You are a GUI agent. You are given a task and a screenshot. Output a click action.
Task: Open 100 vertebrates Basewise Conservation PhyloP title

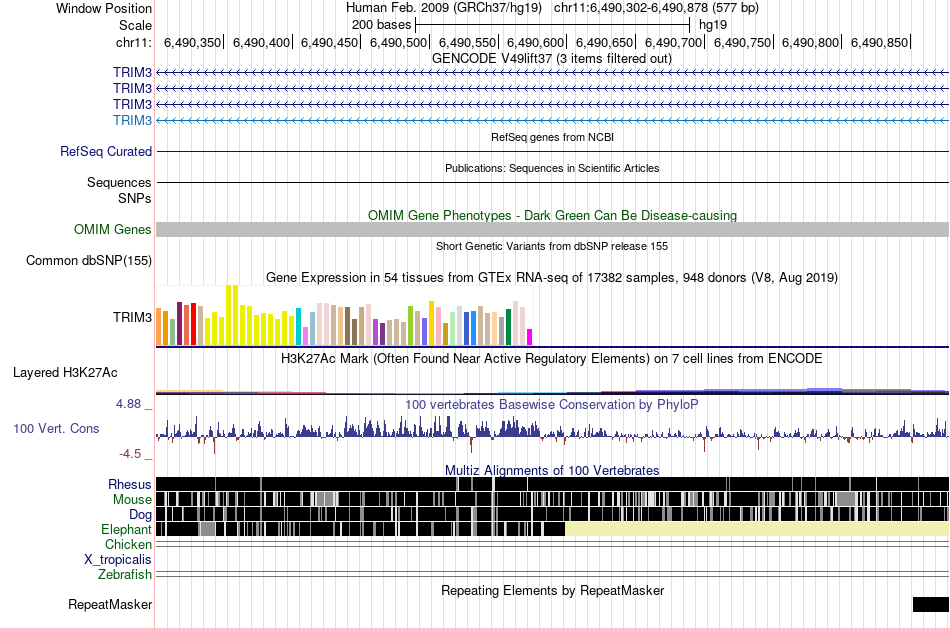coord(552,405)
